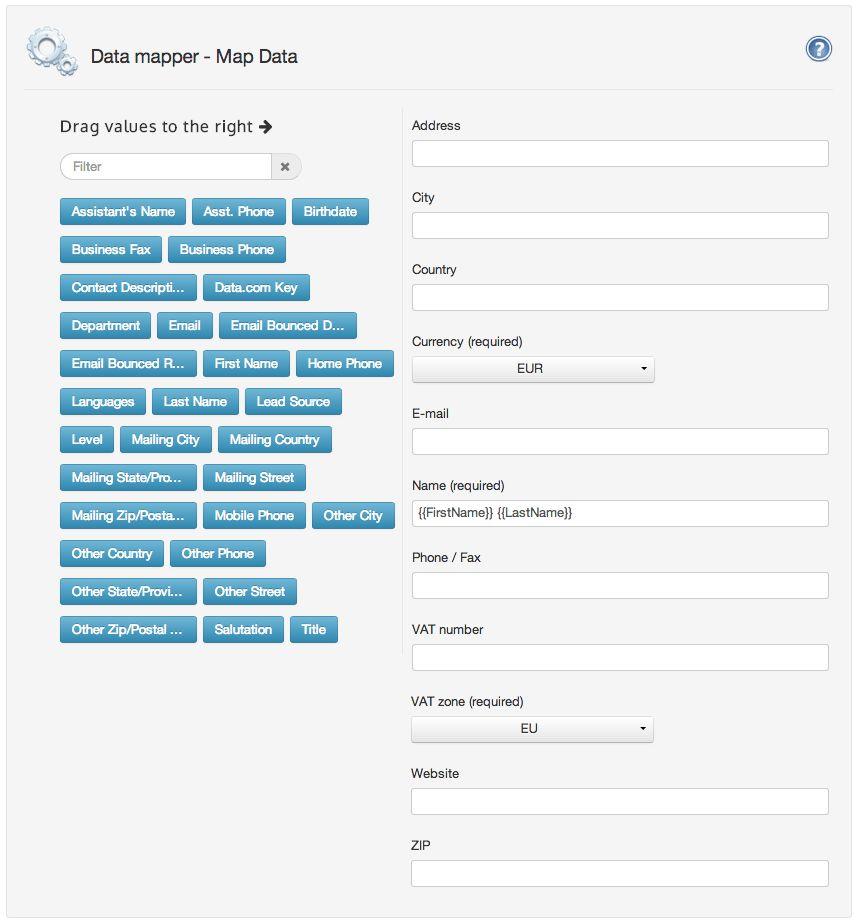Focus the E-mail input box
The height and width of the screenshot is (921, 856).
click(620, 442)
